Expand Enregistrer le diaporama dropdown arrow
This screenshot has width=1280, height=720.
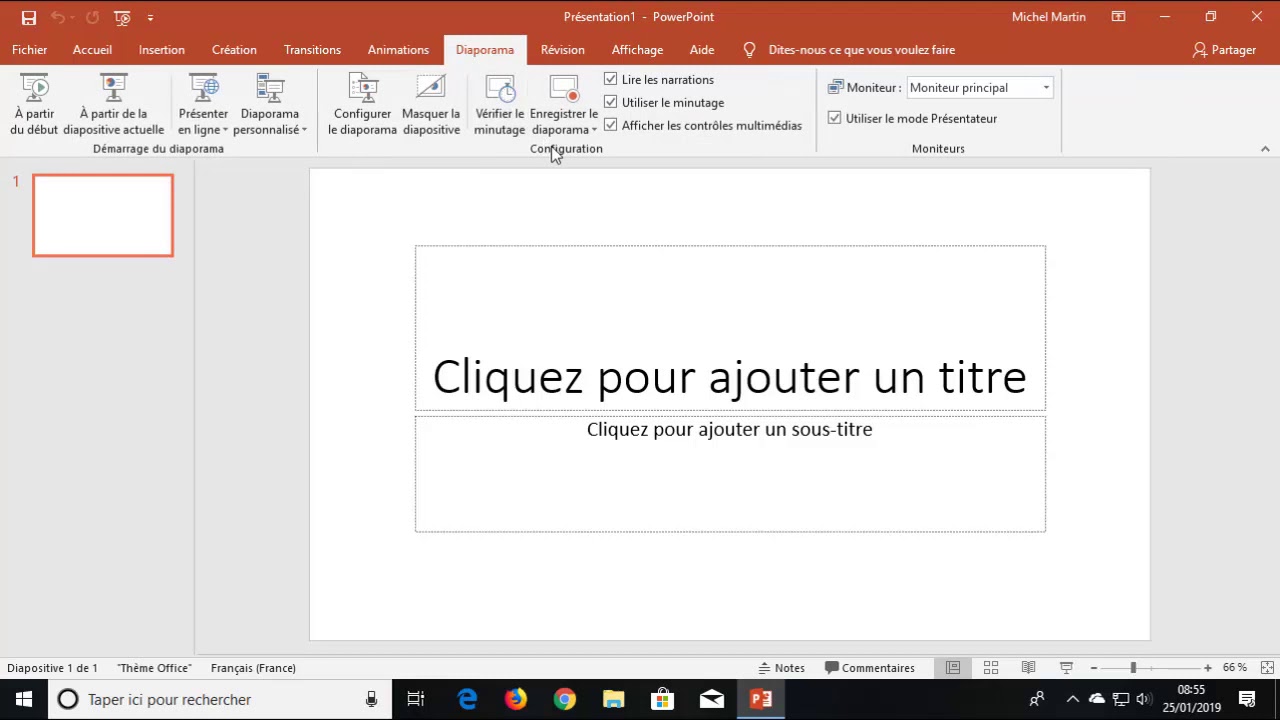(x=594, y=130)
